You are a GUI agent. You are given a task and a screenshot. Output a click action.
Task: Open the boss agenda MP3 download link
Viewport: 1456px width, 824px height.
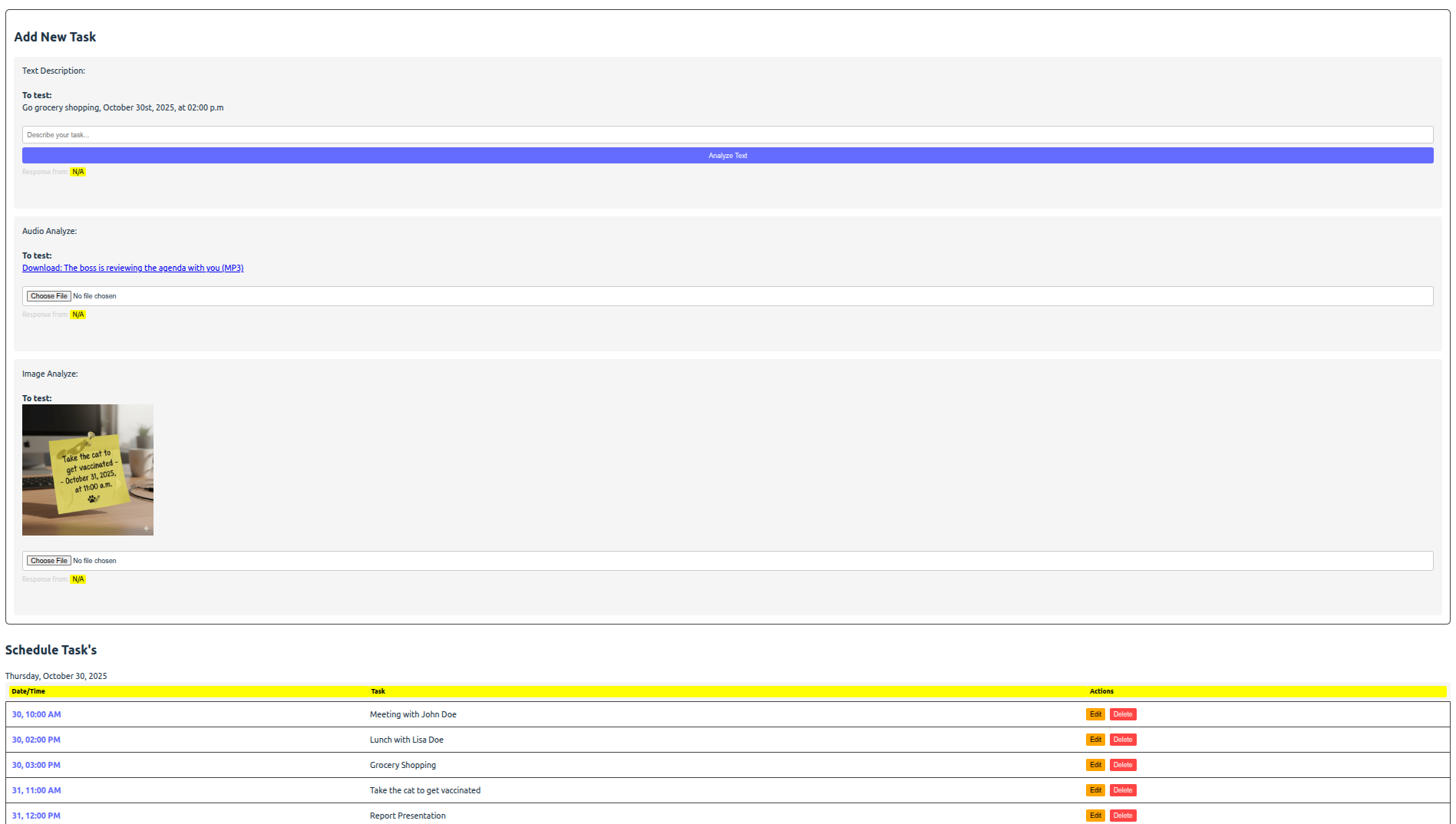pos(132,268)
